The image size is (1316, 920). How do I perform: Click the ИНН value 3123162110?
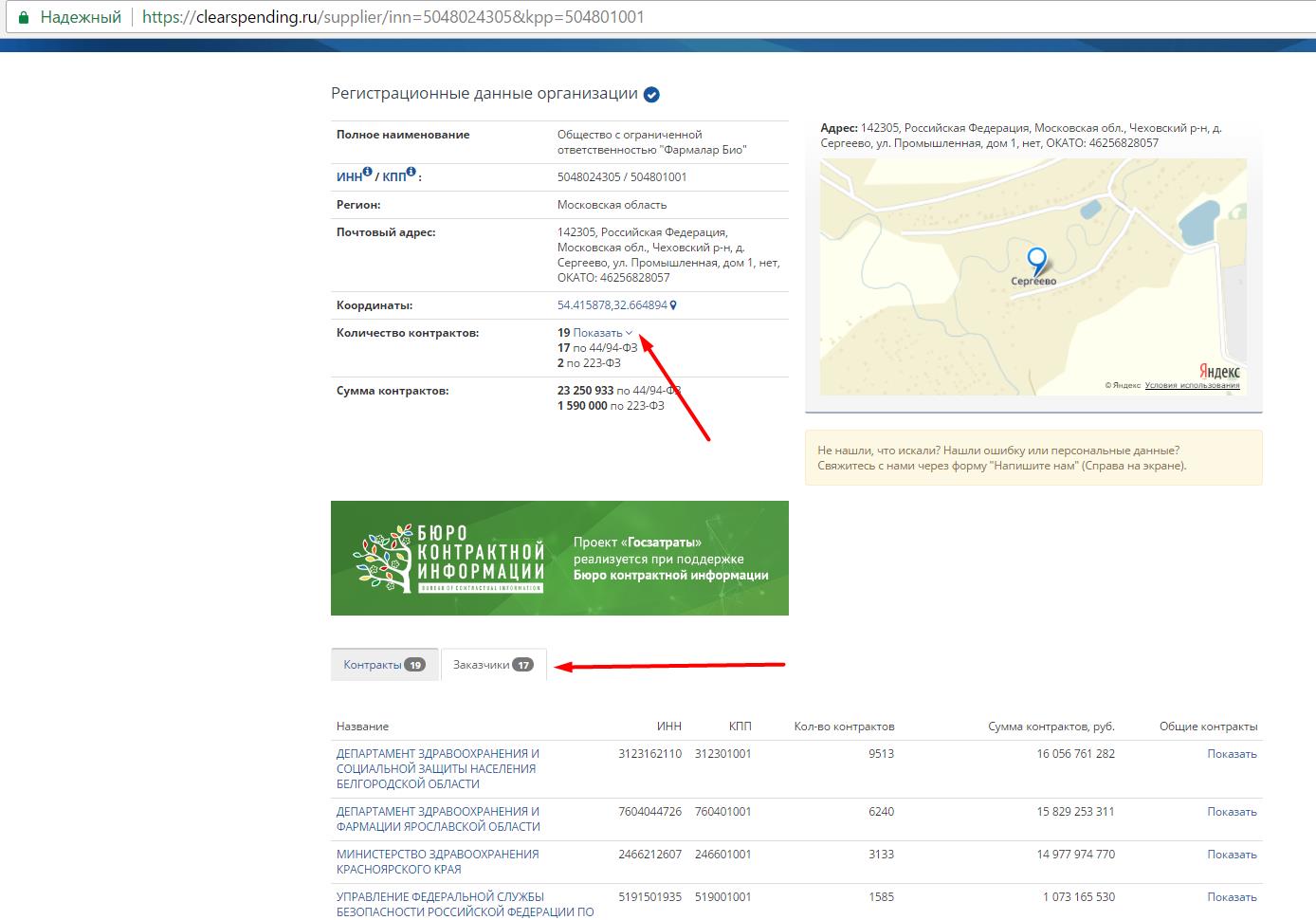(x=650, y=754)
